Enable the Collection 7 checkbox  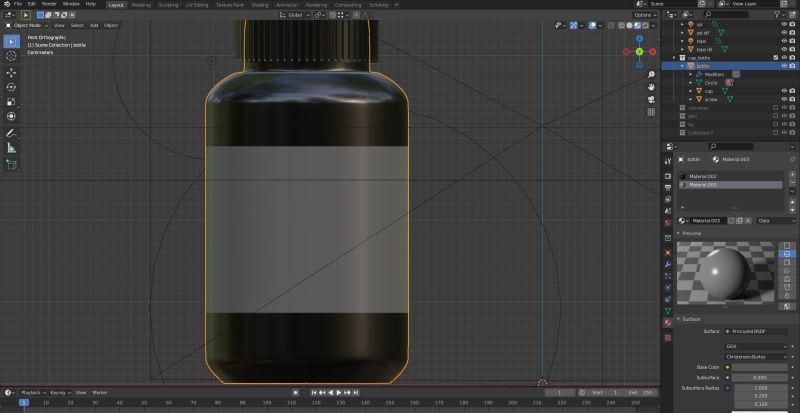click(776, 133)
